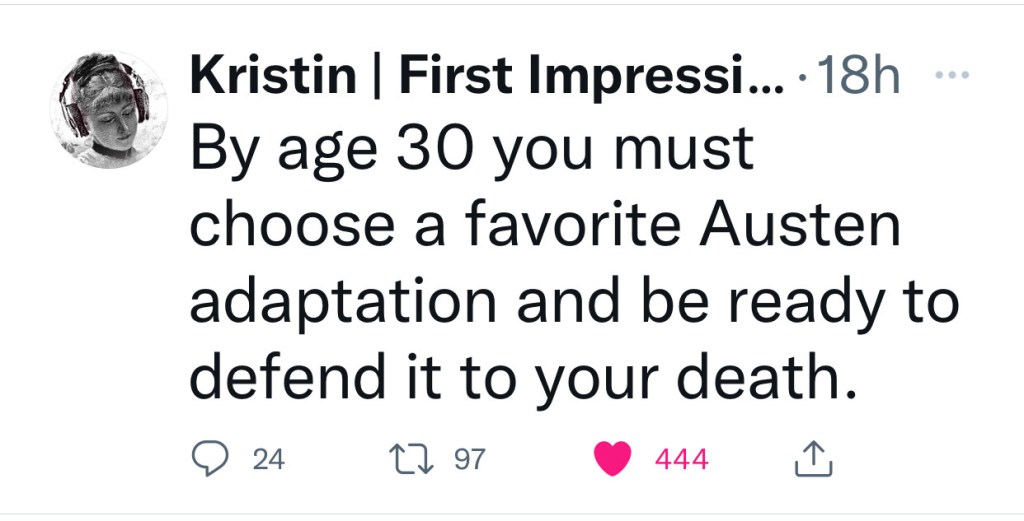
Task: Click "By age 30 you must" line
Action: (469, 151)
